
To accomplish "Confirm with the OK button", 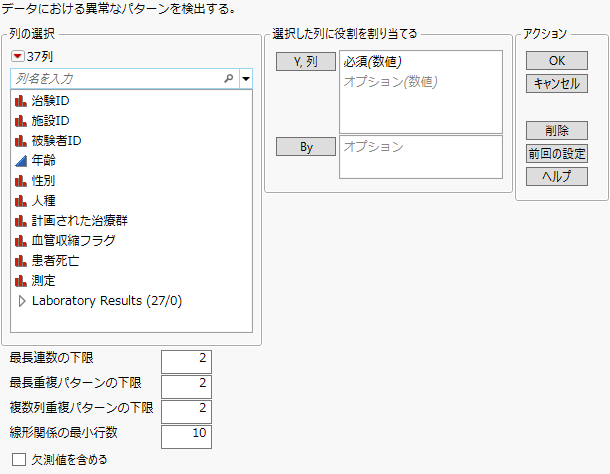I will click(557, 61).
